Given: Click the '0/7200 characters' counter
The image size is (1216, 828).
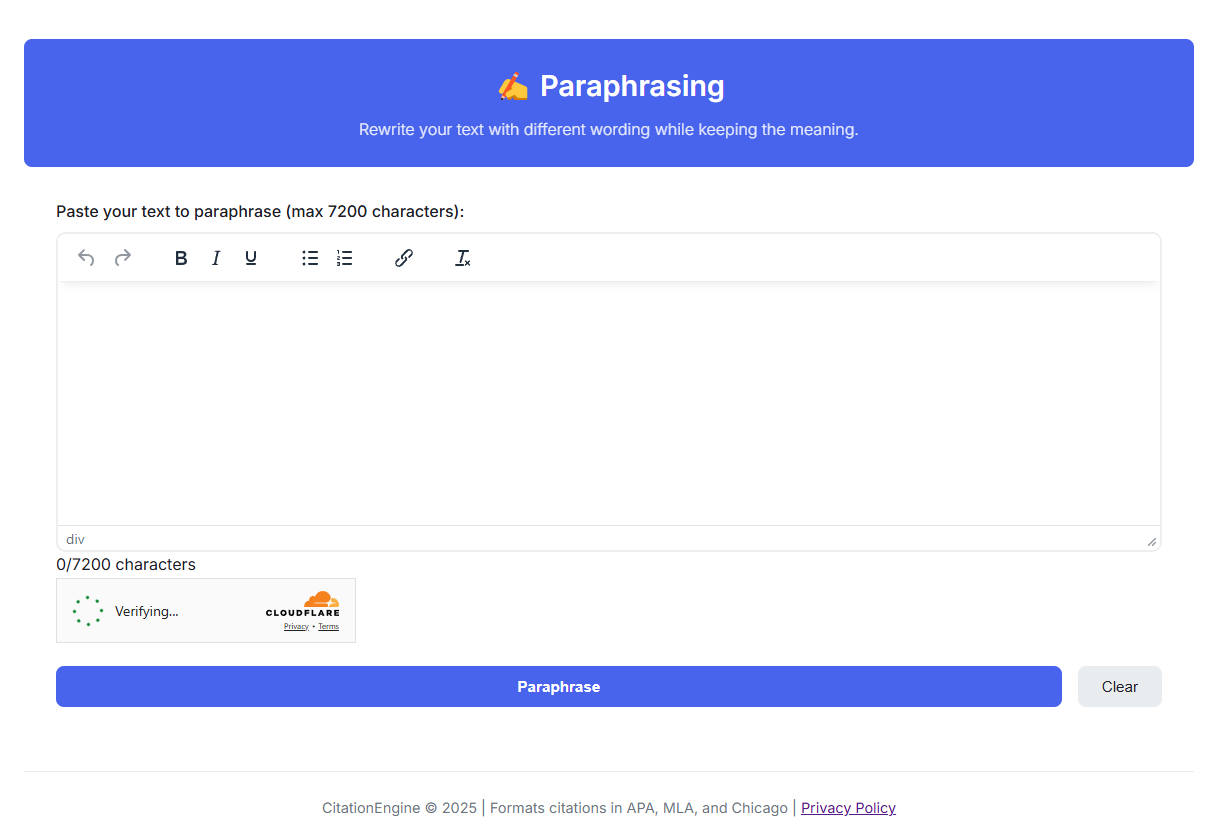Looking at the screenshot, I should (x=126, y=565).
